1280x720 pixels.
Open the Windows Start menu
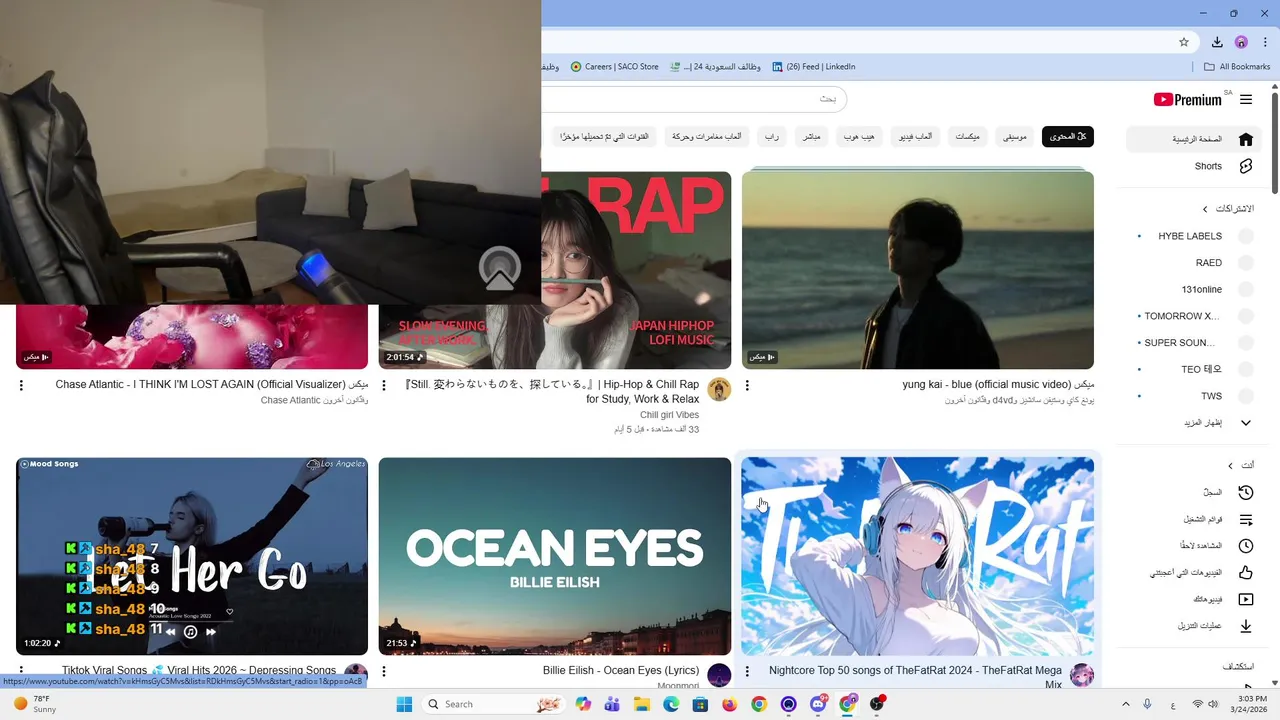click(404, 704)
